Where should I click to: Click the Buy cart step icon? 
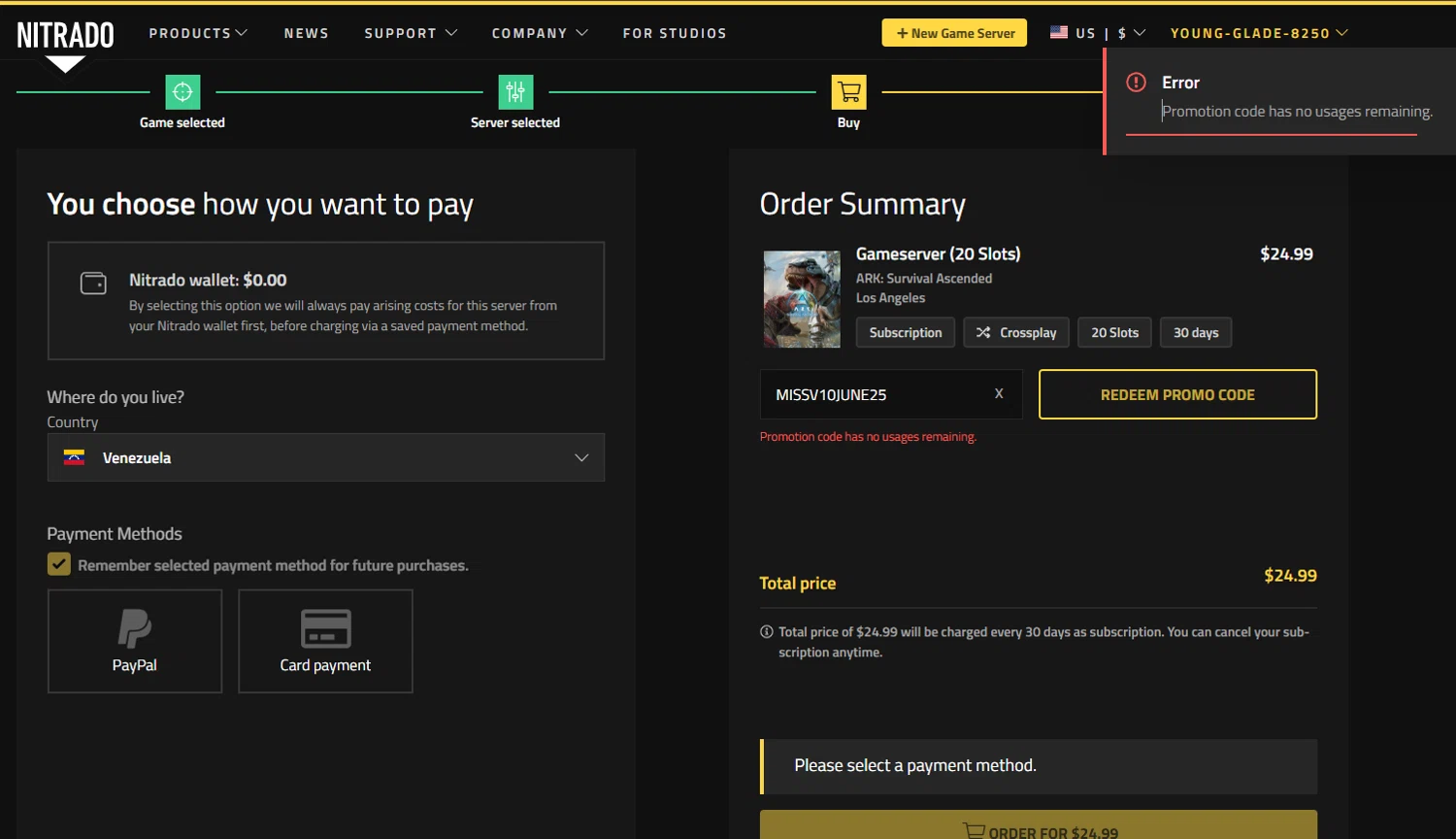(848, 92)
